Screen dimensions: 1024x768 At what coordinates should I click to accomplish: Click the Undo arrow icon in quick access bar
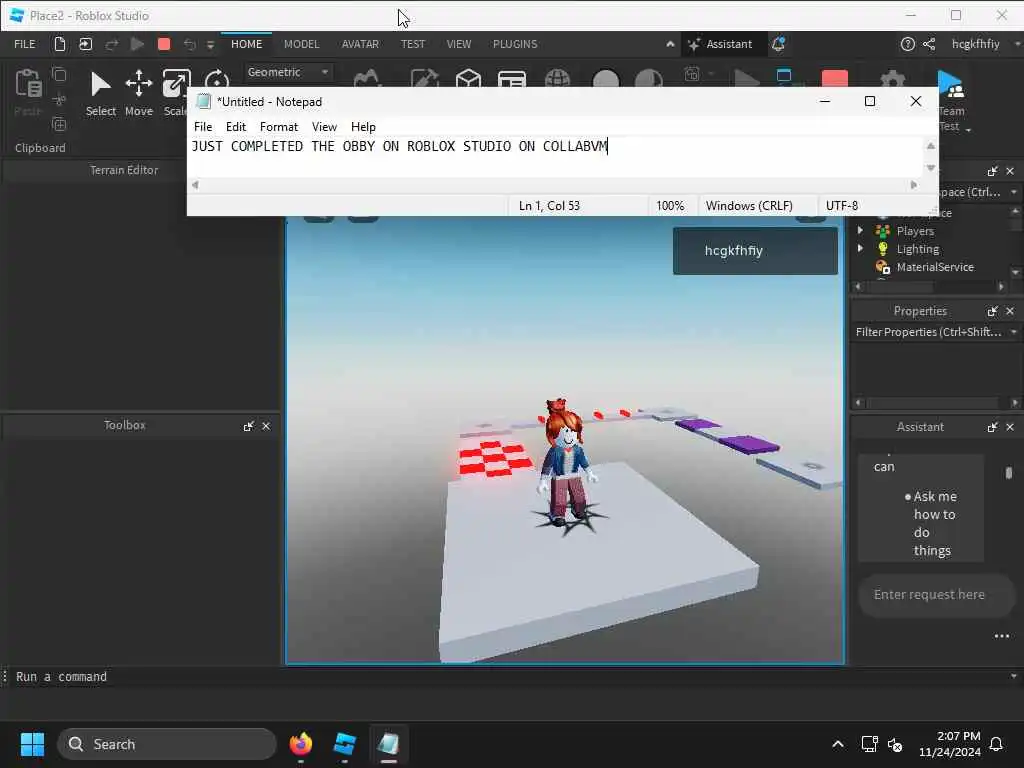pyautogui.click(x=189, y=44)
